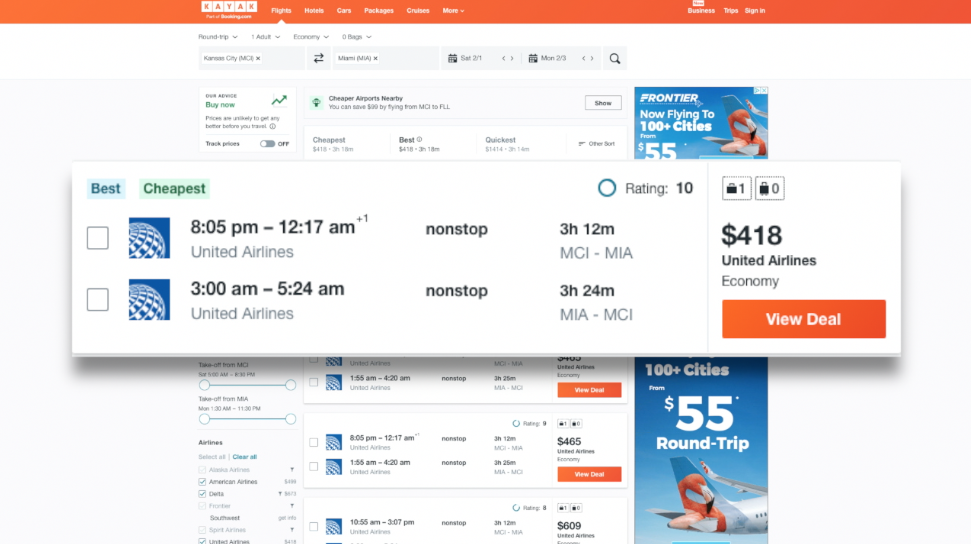
Task: Remove Miami (MIA) destination tag
Action: tap(375, 58)
